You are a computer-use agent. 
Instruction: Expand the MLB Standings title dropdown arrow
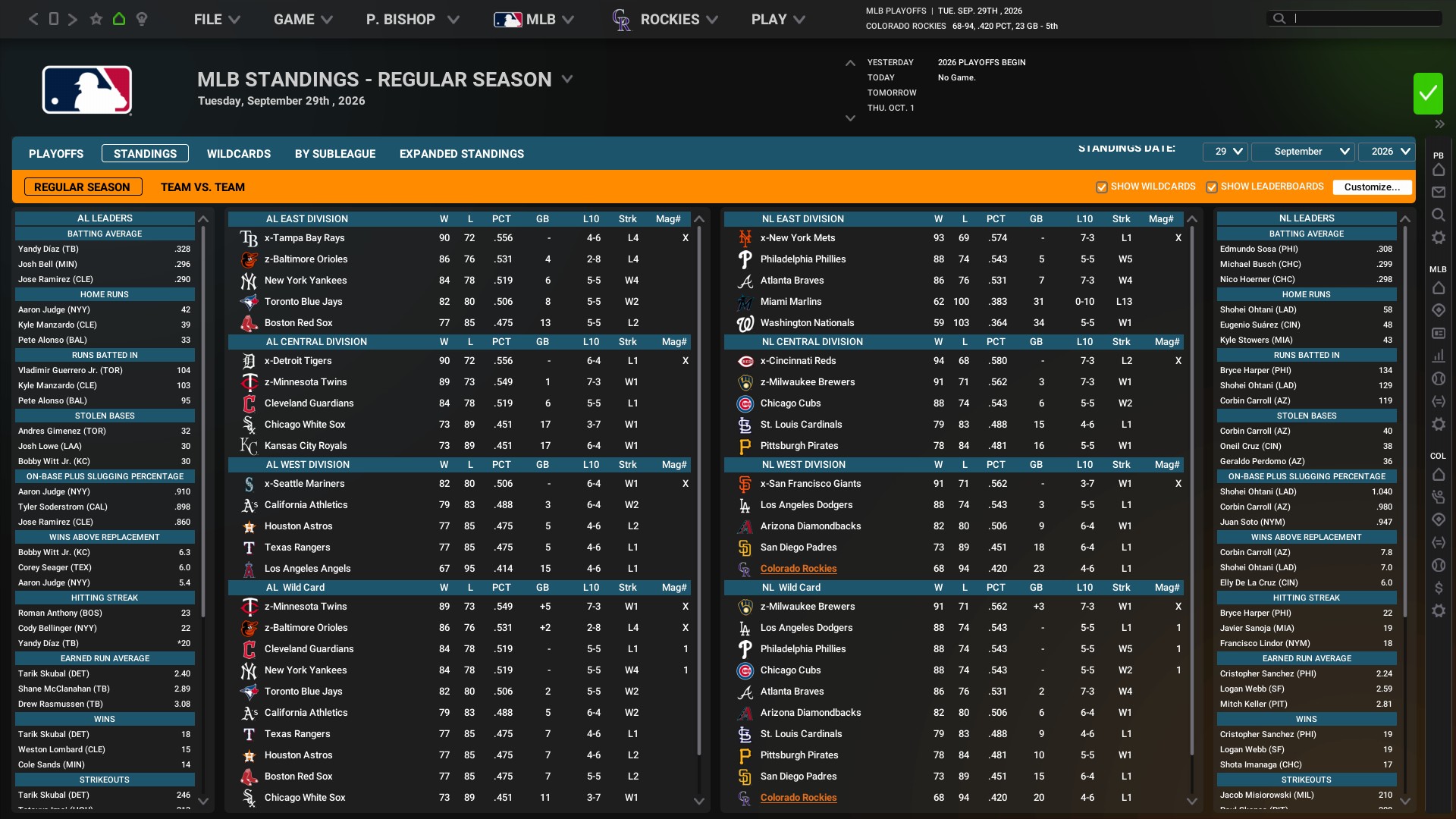coord(567,79)
